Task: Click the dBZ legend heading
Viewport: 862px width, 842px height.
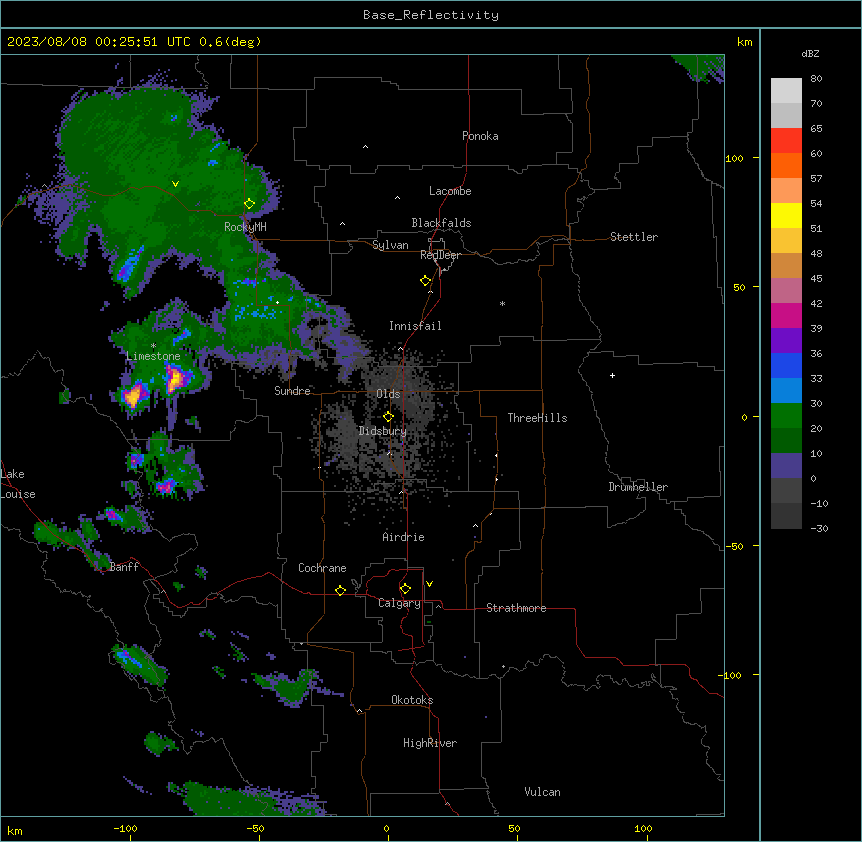Action: click(810, 53)
